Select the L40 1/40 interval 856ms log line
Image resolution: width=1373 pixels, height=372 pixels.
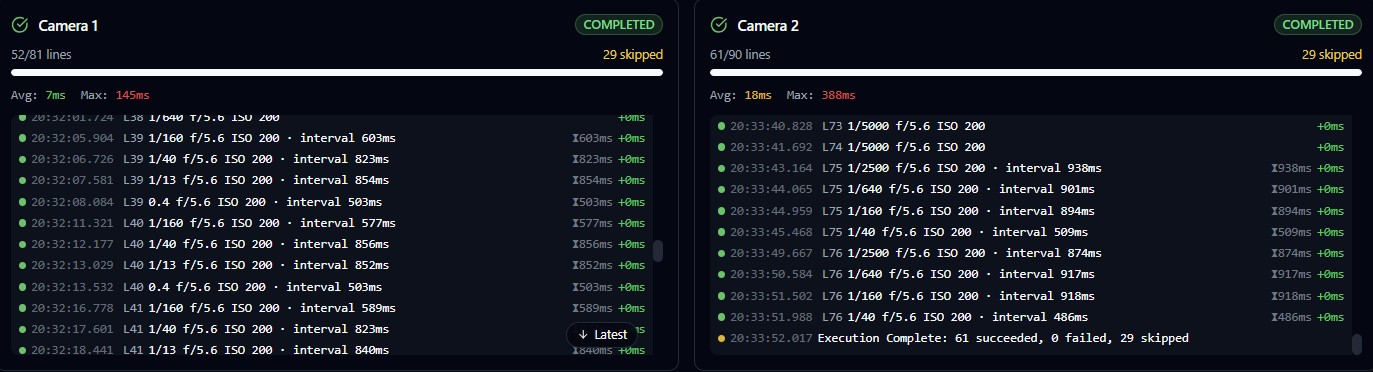coord(332,244)
